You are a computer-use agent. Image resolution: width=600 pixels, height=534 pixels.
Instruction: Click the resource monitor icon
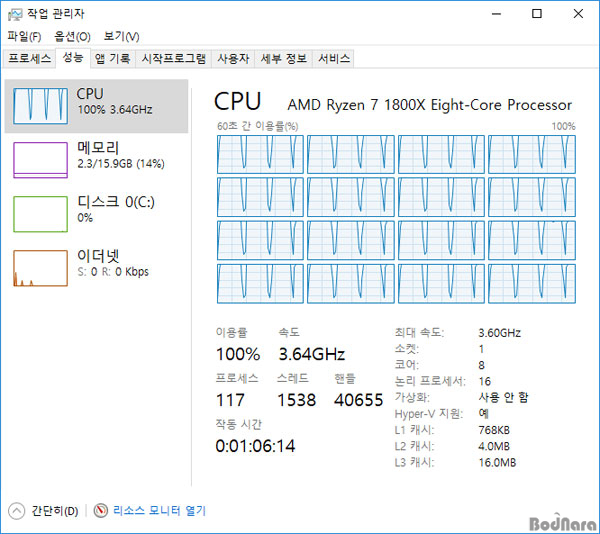tap(100, 511)
